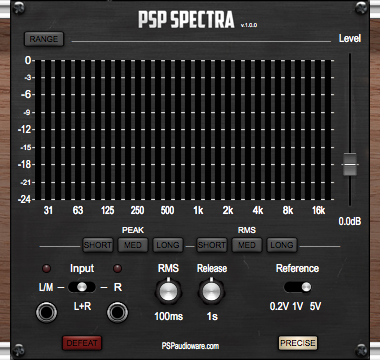
Task: Click the L+R input label
Action: (82, 306)
